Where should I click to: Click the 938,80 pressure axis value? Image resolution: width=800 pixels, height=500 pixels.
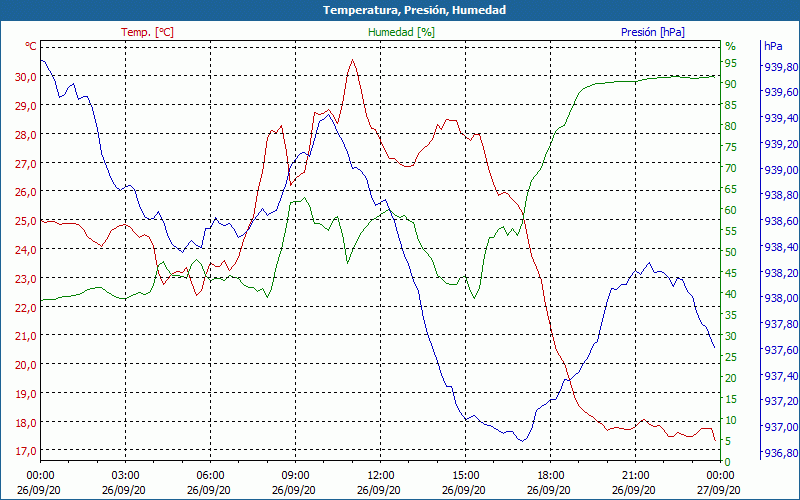tap(781, 195)
